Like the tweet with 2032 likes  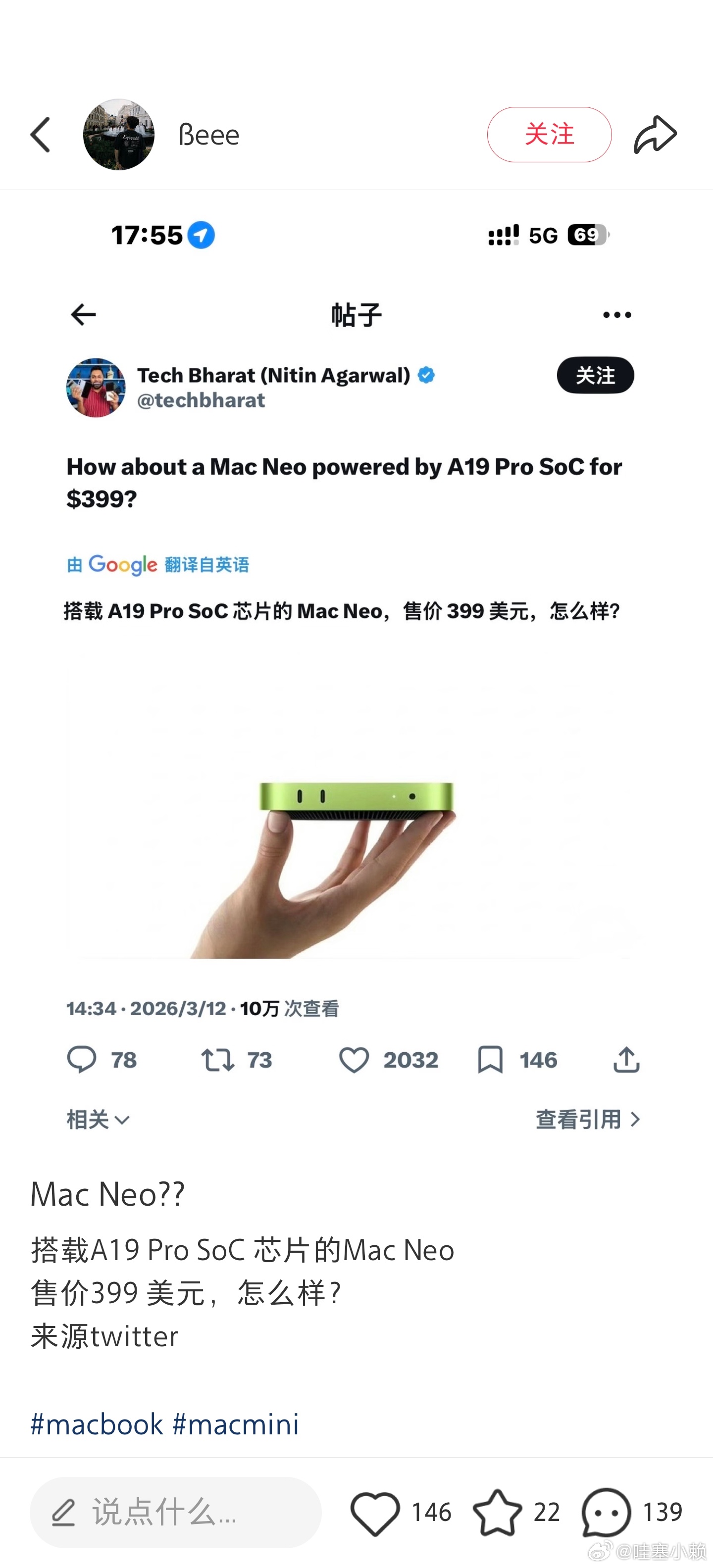pyautogui.click(x=389, y=1060)
